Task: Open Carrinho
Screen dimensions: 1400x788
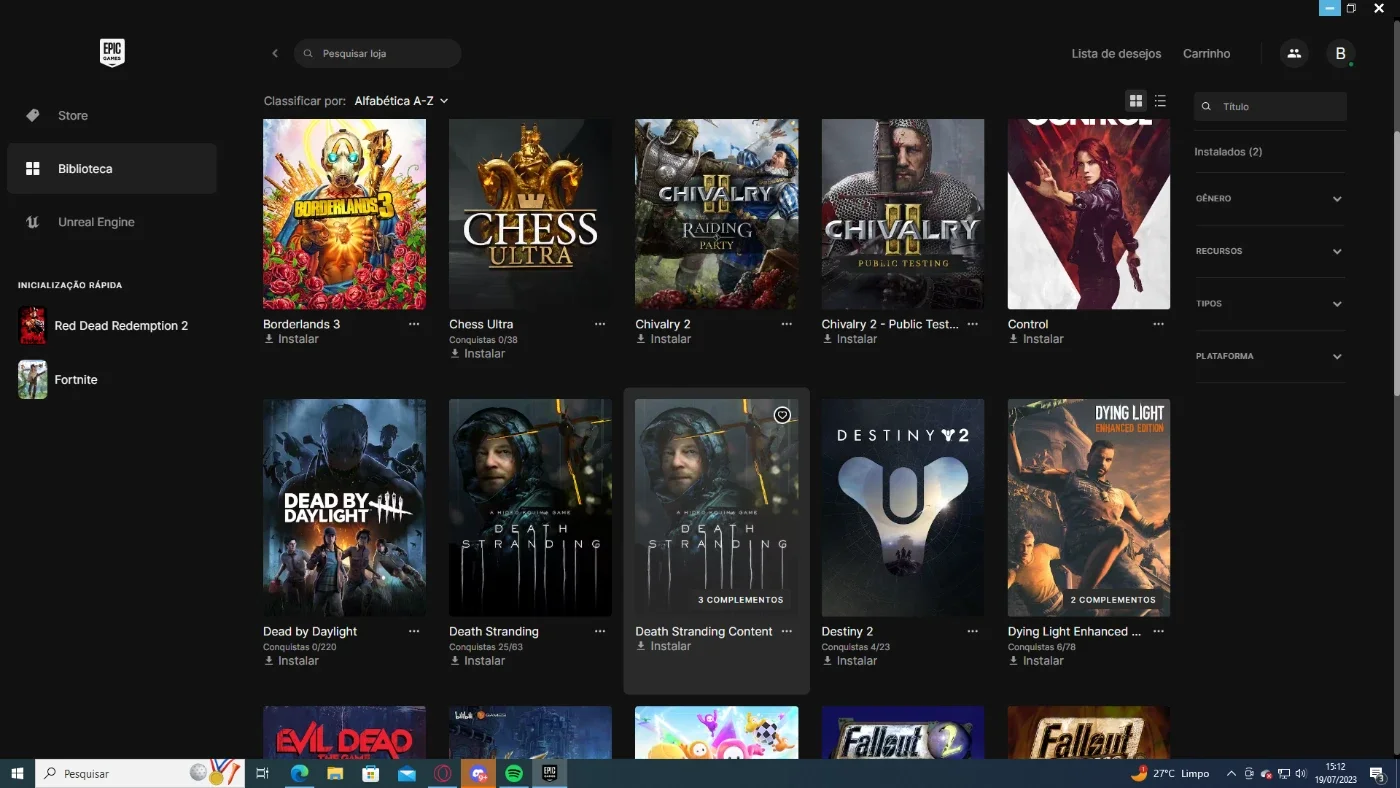Action: pyautogui.click(x=1206, y=54)
